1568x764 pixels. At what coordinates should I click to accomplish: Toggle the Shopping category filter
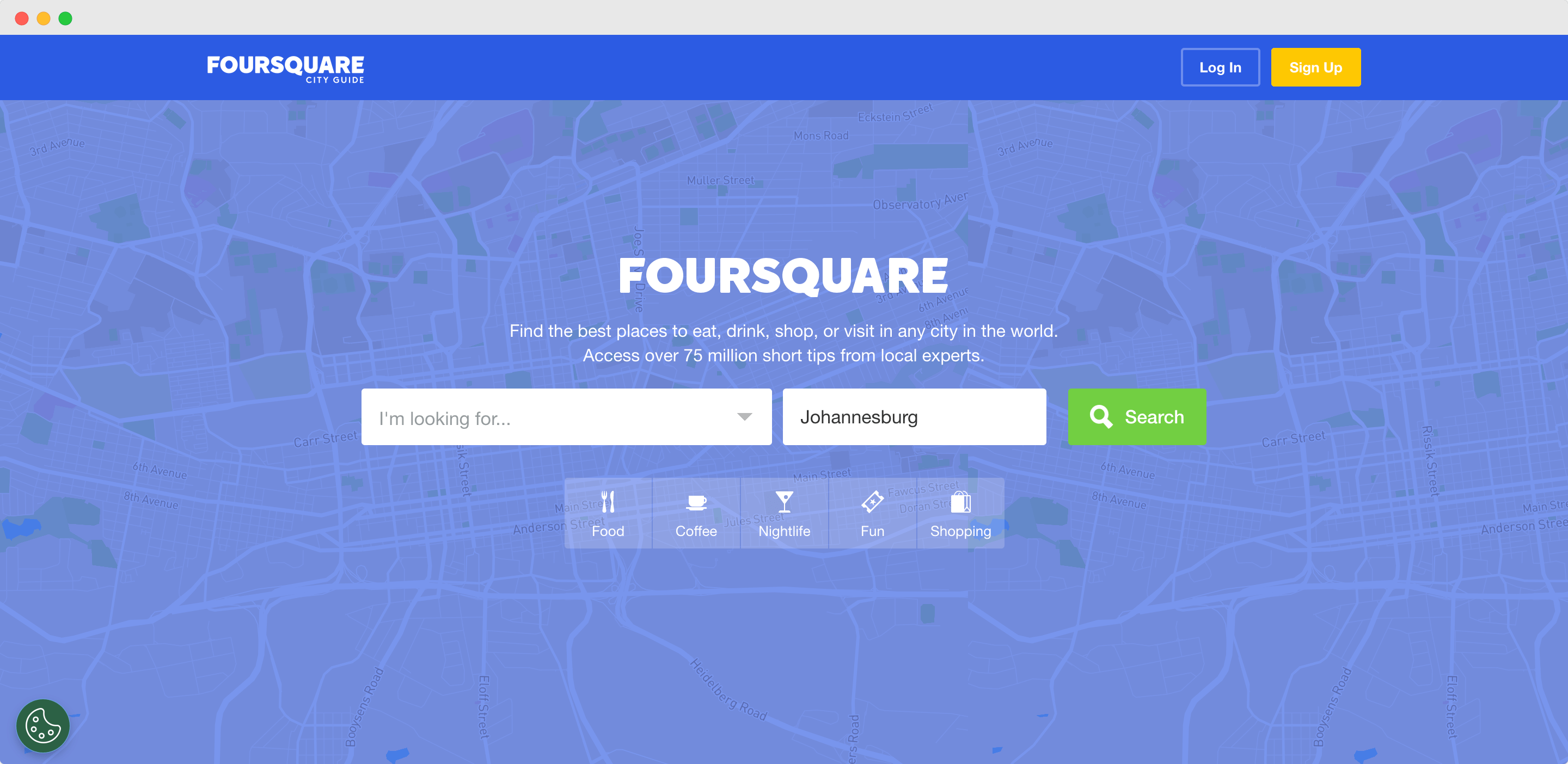(959, 514)
